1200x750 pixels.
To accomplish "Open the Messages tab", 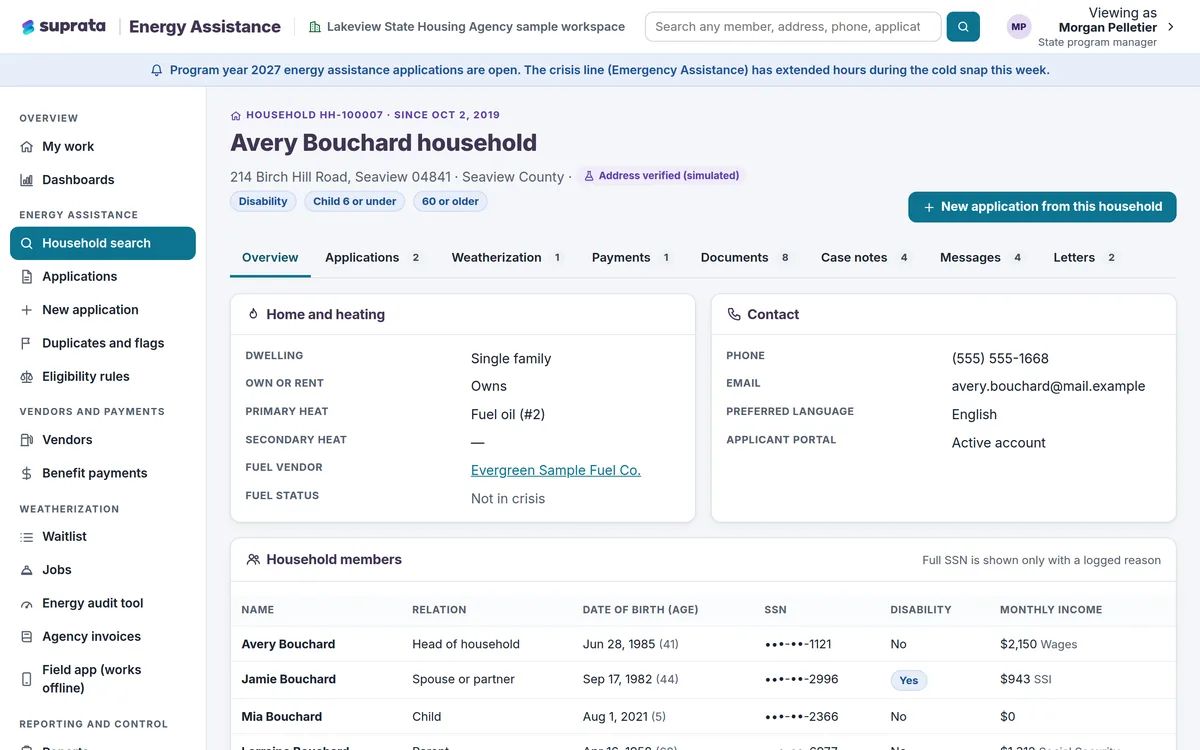I will pos(981,257).
